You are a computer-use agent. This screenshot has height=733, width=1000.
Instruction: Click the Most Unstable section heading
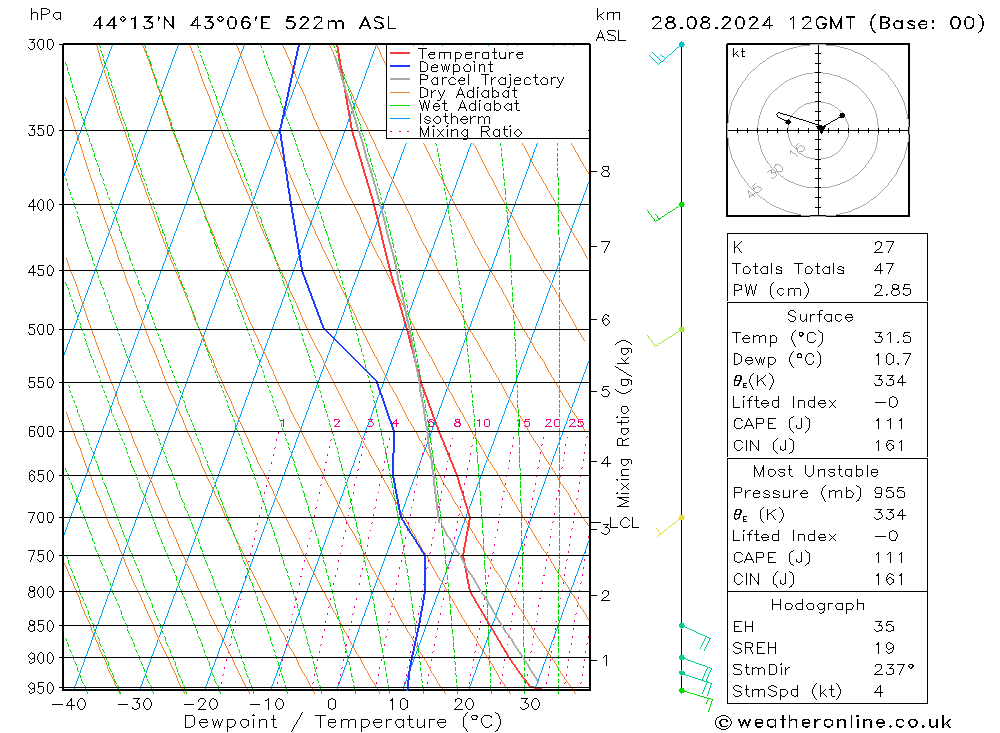click(816, 471)
